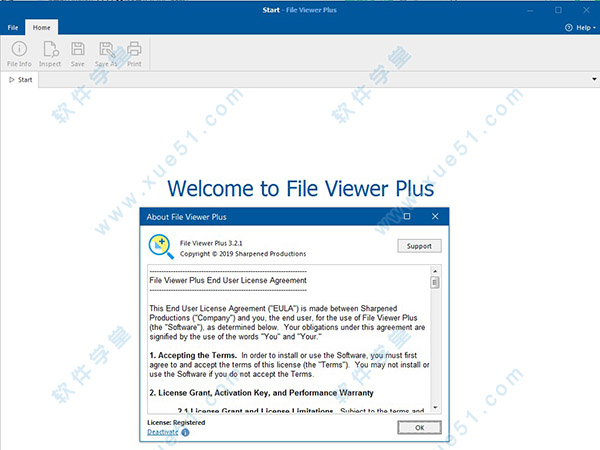Image resolution: width=600 pixels, height=450 pixels.
Task: Maximize the About File Viewer Plus dialog
Action: (x=407, y=215)
